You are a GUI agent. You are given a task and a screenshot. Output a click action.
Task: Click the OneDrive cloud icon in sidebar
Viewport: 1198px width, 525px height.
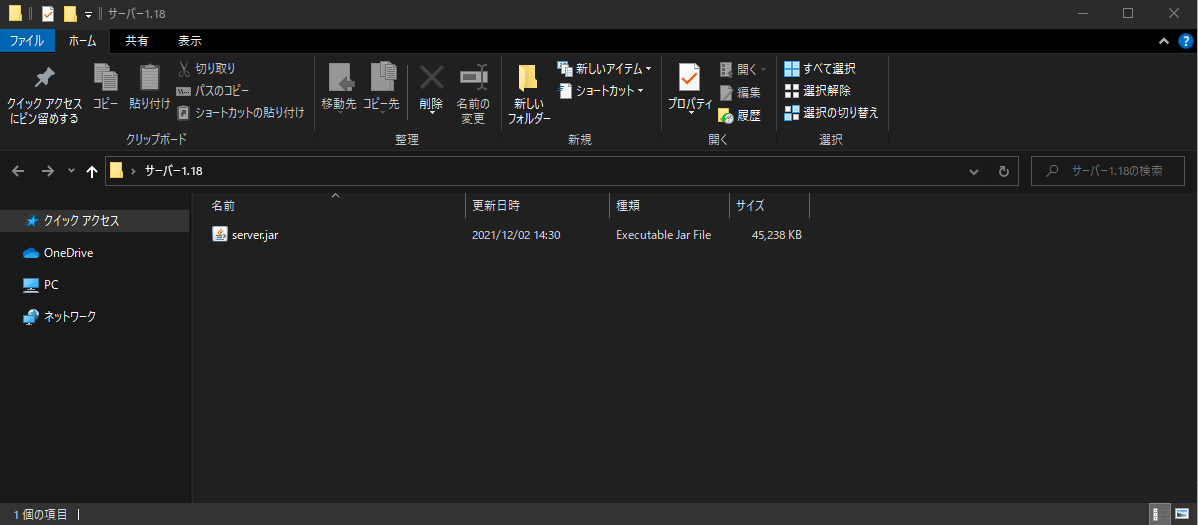point(31,253)
